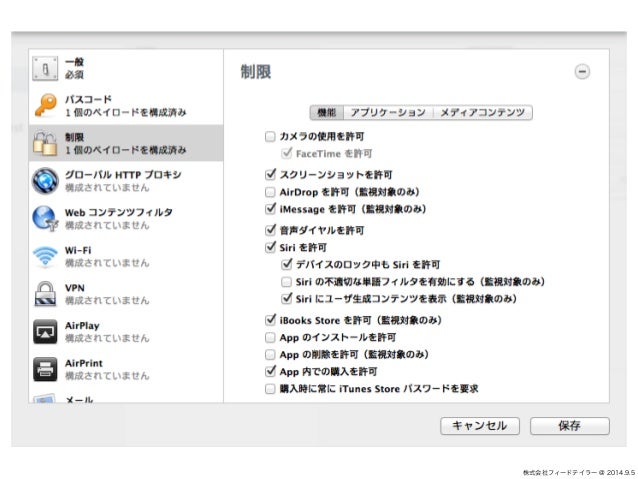Select the 一般 label in sidebar
Image resolution: width=638 pixels, height=479 pixels.
click(x=74, y=62)
